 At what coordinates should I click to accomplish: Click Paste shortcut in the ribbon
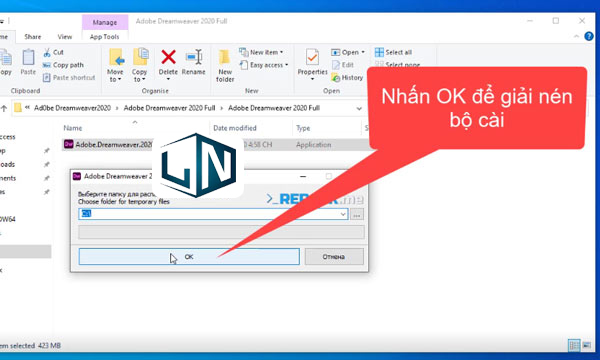(69, 78)
